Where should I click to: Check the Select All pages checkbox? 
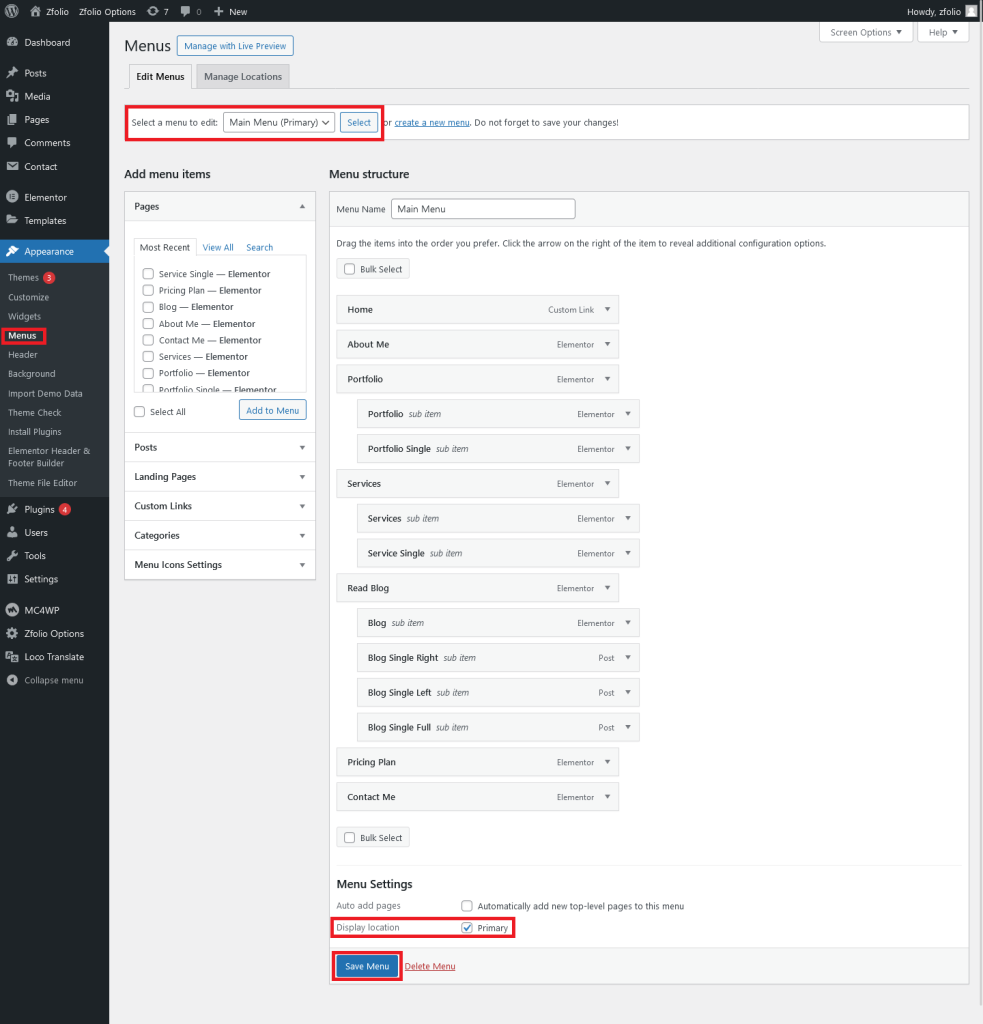[x=139, y=411]
